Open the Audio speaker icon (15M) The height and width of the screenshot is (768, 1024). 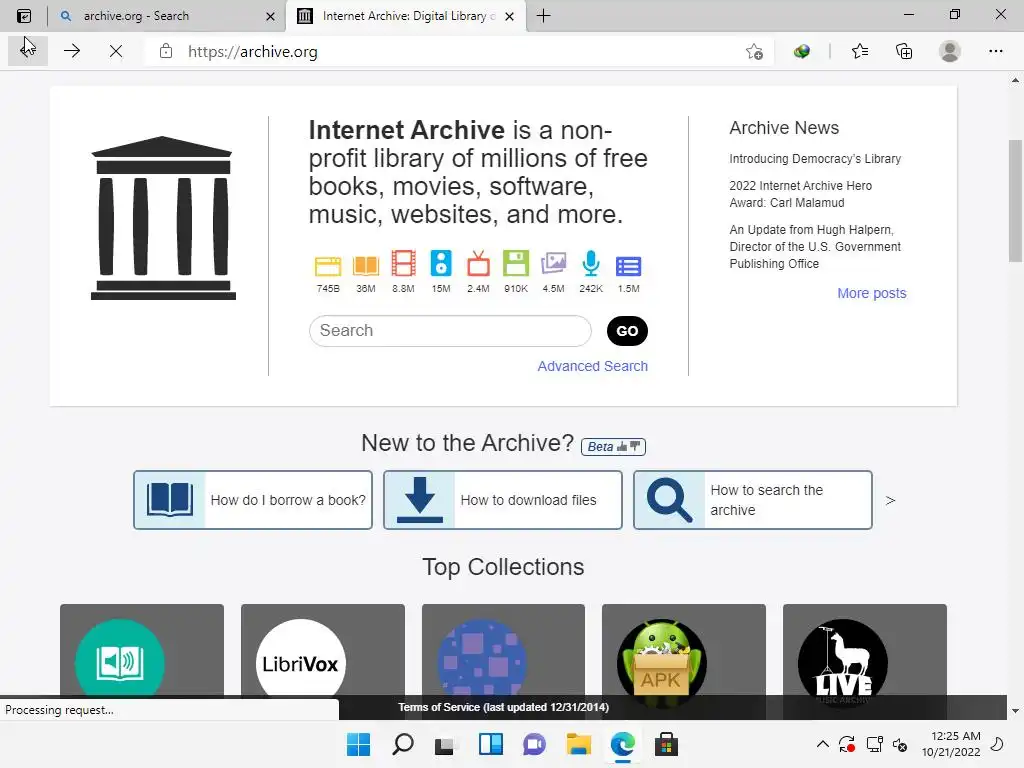click(x=441, y=263)
